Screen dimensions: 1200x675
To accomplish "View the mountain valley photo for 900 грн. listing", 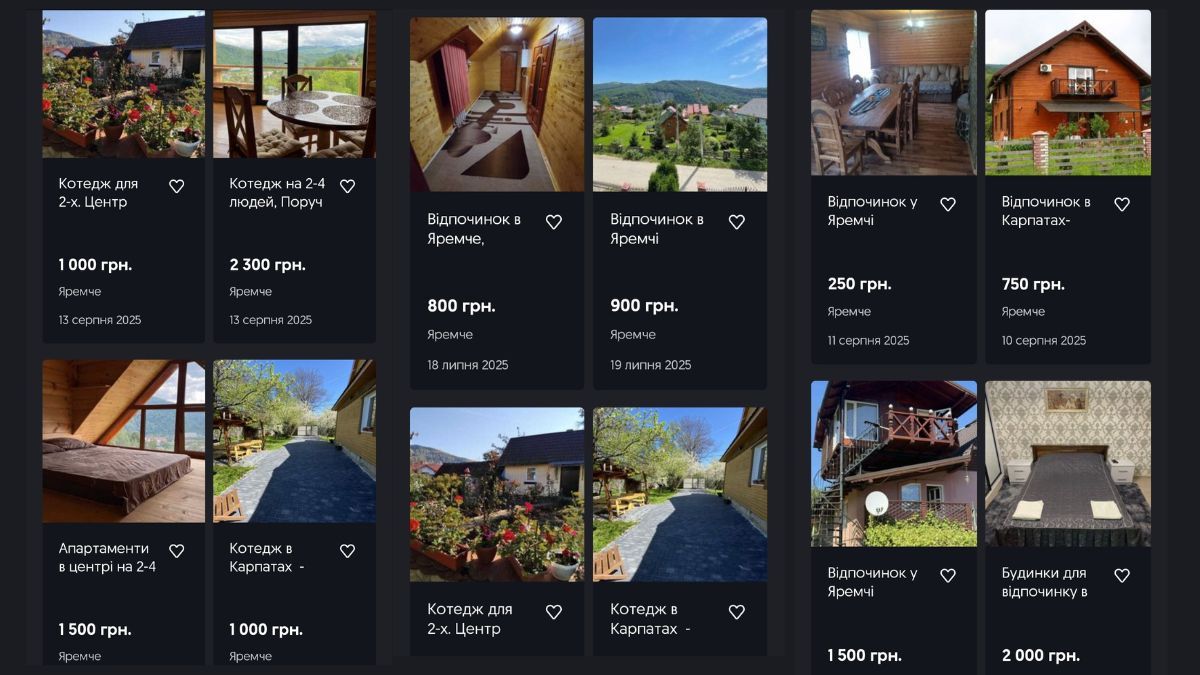I will tap(680, 104).
